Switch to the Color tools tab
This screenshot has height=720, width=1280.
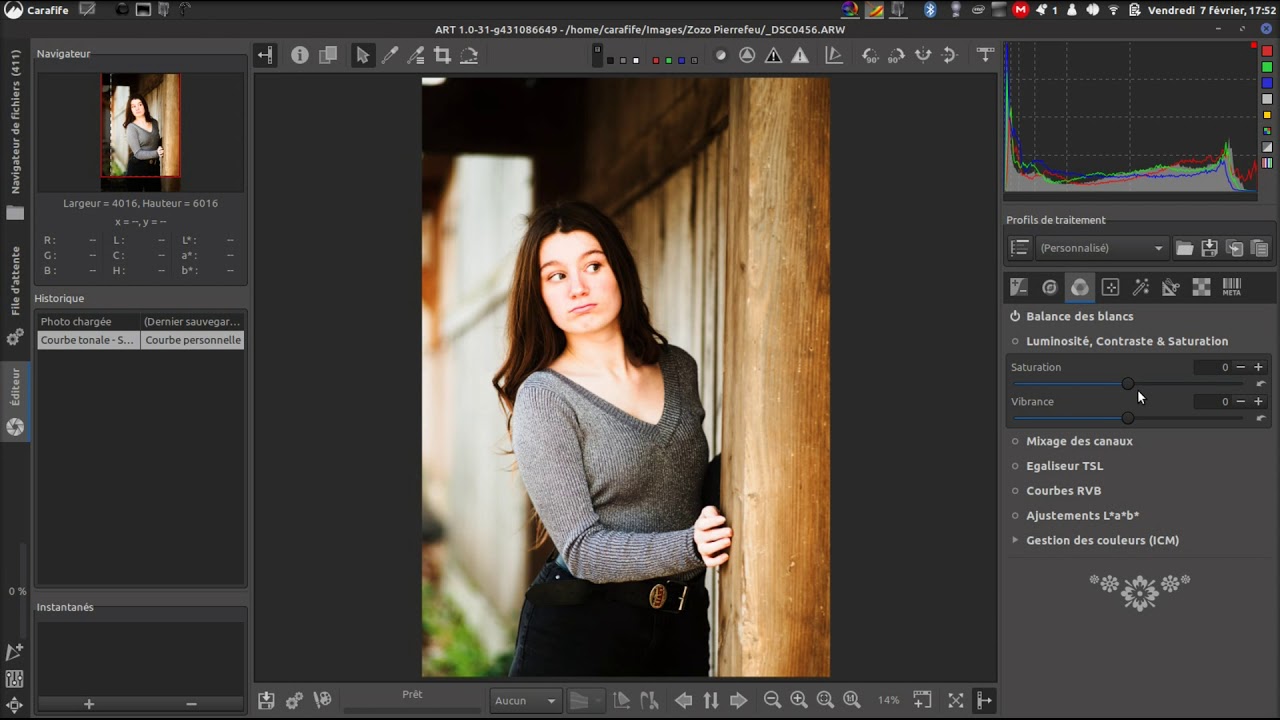tap(1080, 287)
